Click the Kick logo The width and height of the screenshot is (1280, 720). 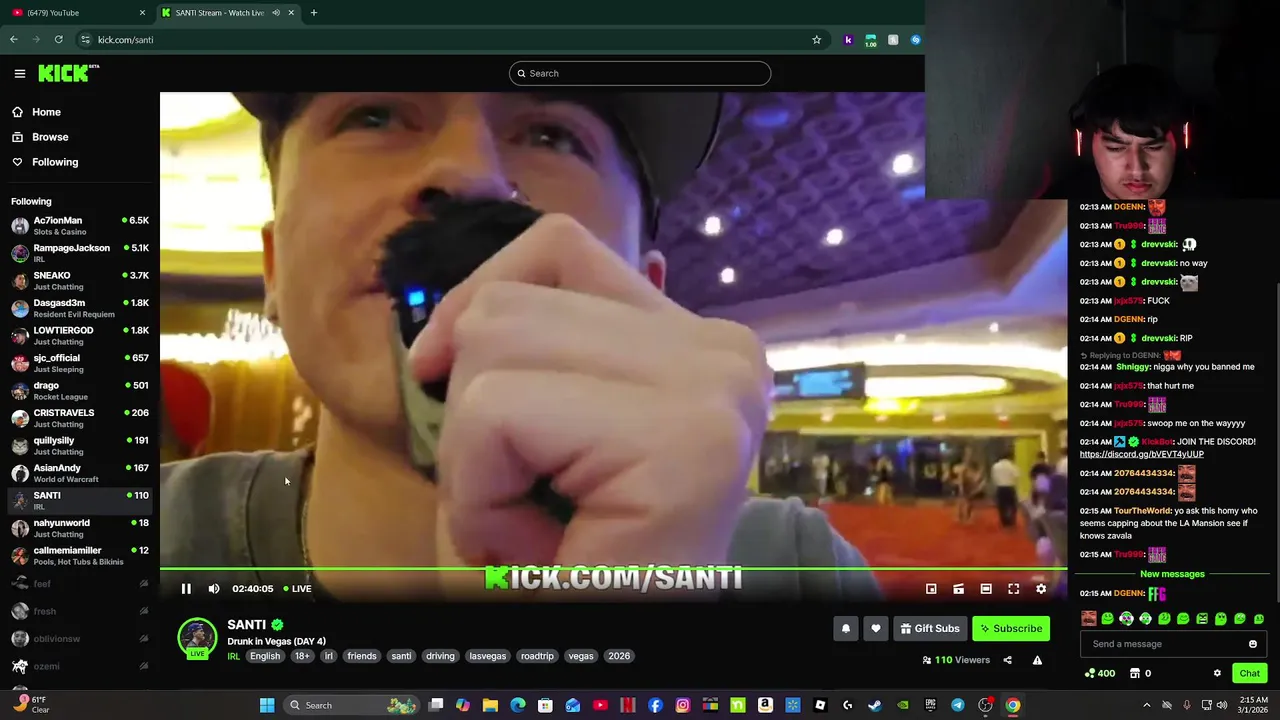pos(68,73)
